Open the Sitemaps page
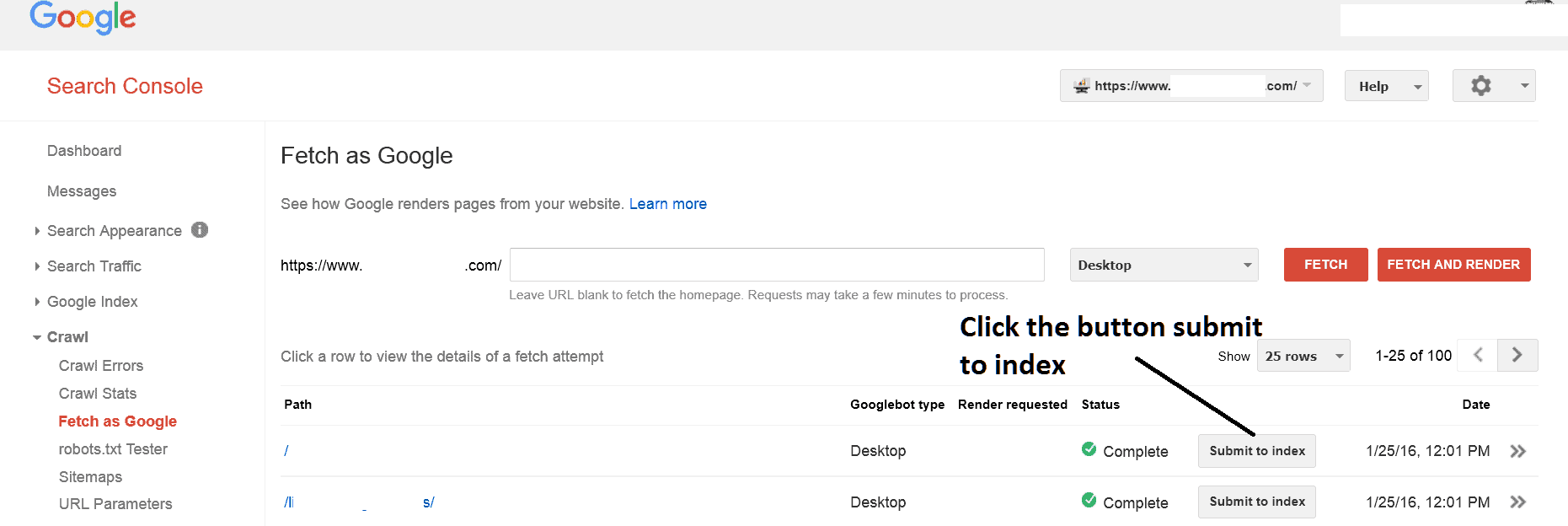1568x526 pixels. point(90,477)
